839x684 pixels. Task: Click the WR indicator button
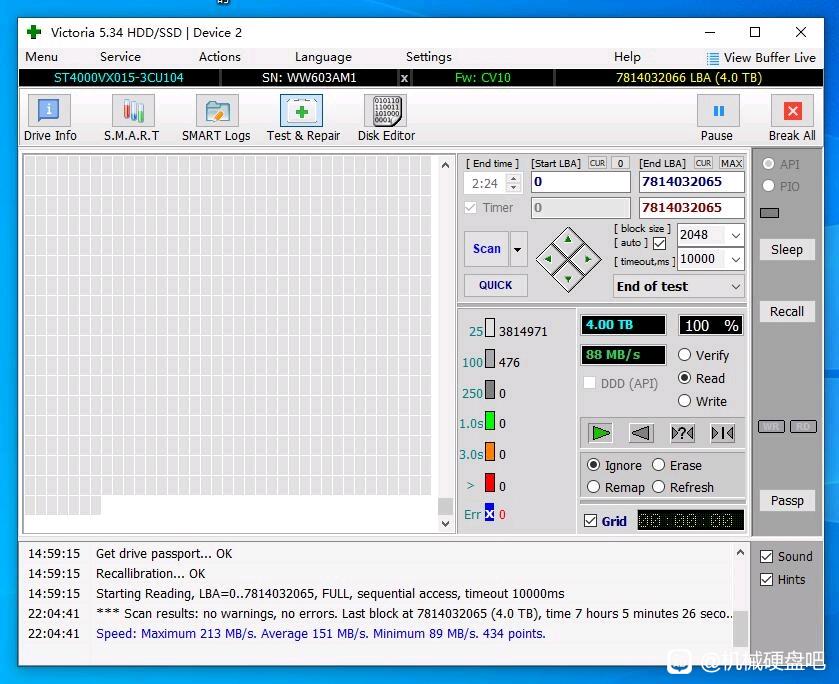tap(771, 427)
